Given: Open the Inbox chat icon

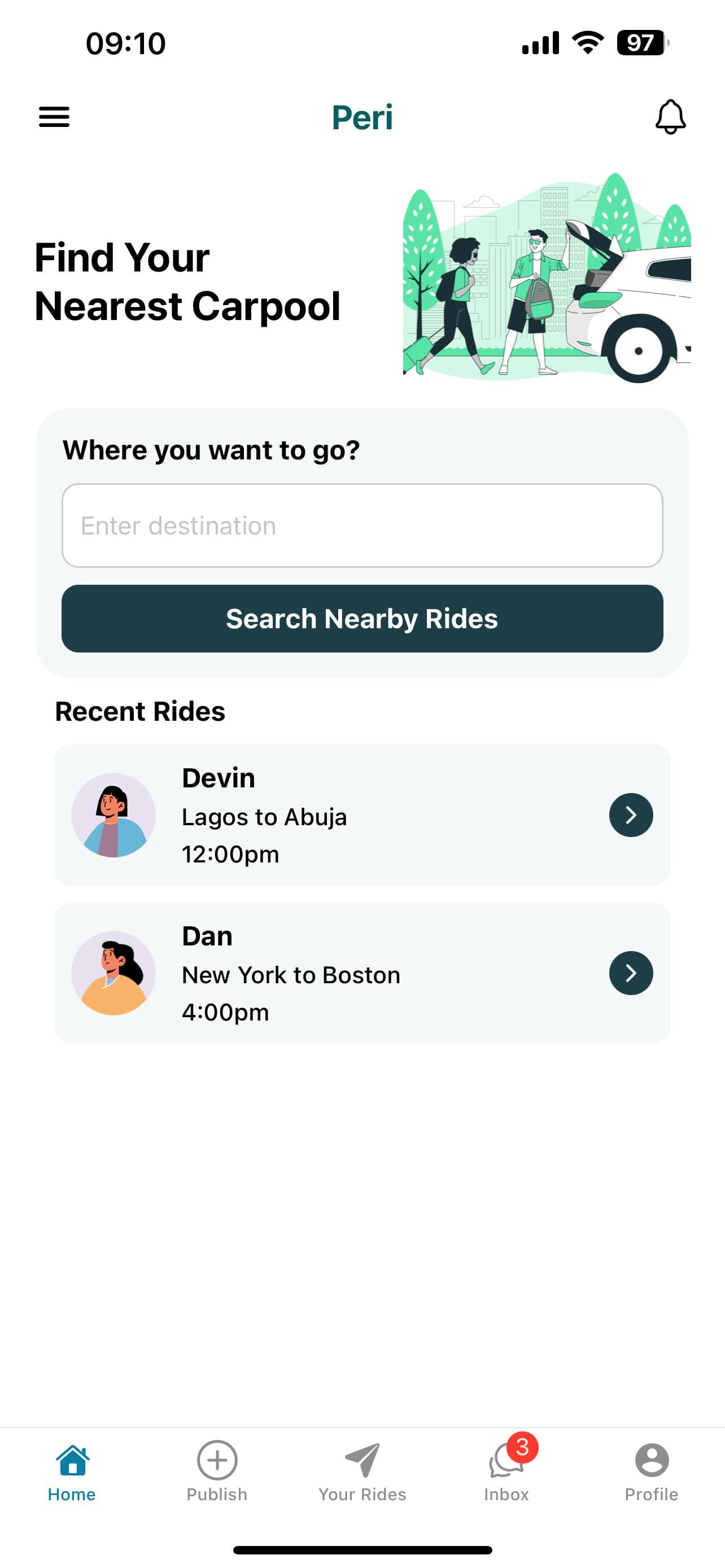Looking at the screenshot, I should tap(505, 1461).
